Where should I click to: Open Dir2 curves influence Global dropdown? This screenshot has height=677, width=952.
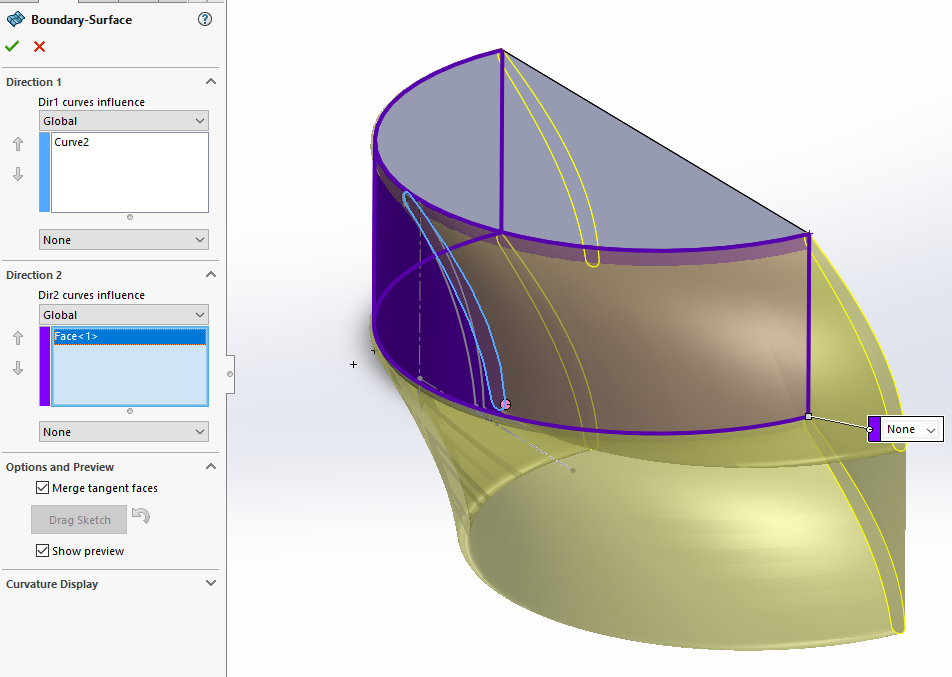pyautogui.click(x=124, y=315)
